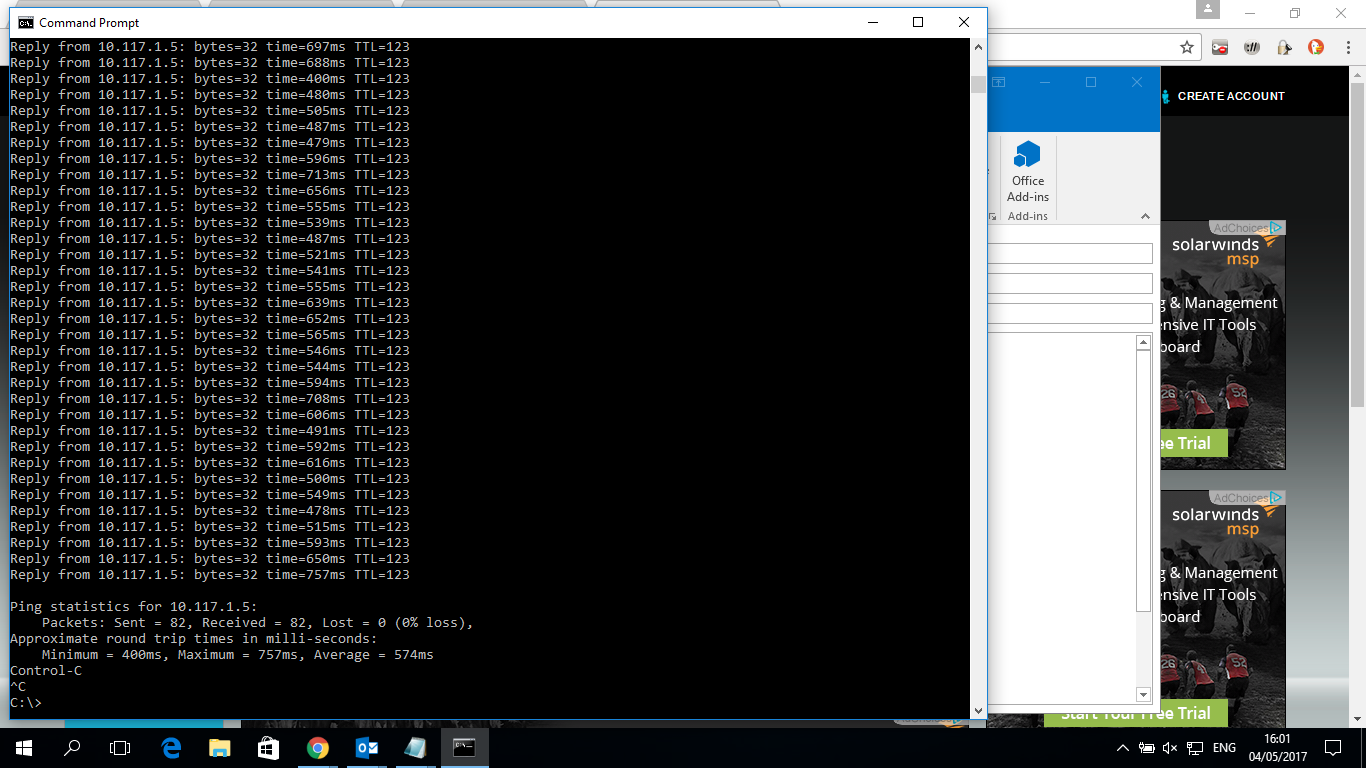Switch to Outlook via taskbar icon

click(x=366, y=748)
